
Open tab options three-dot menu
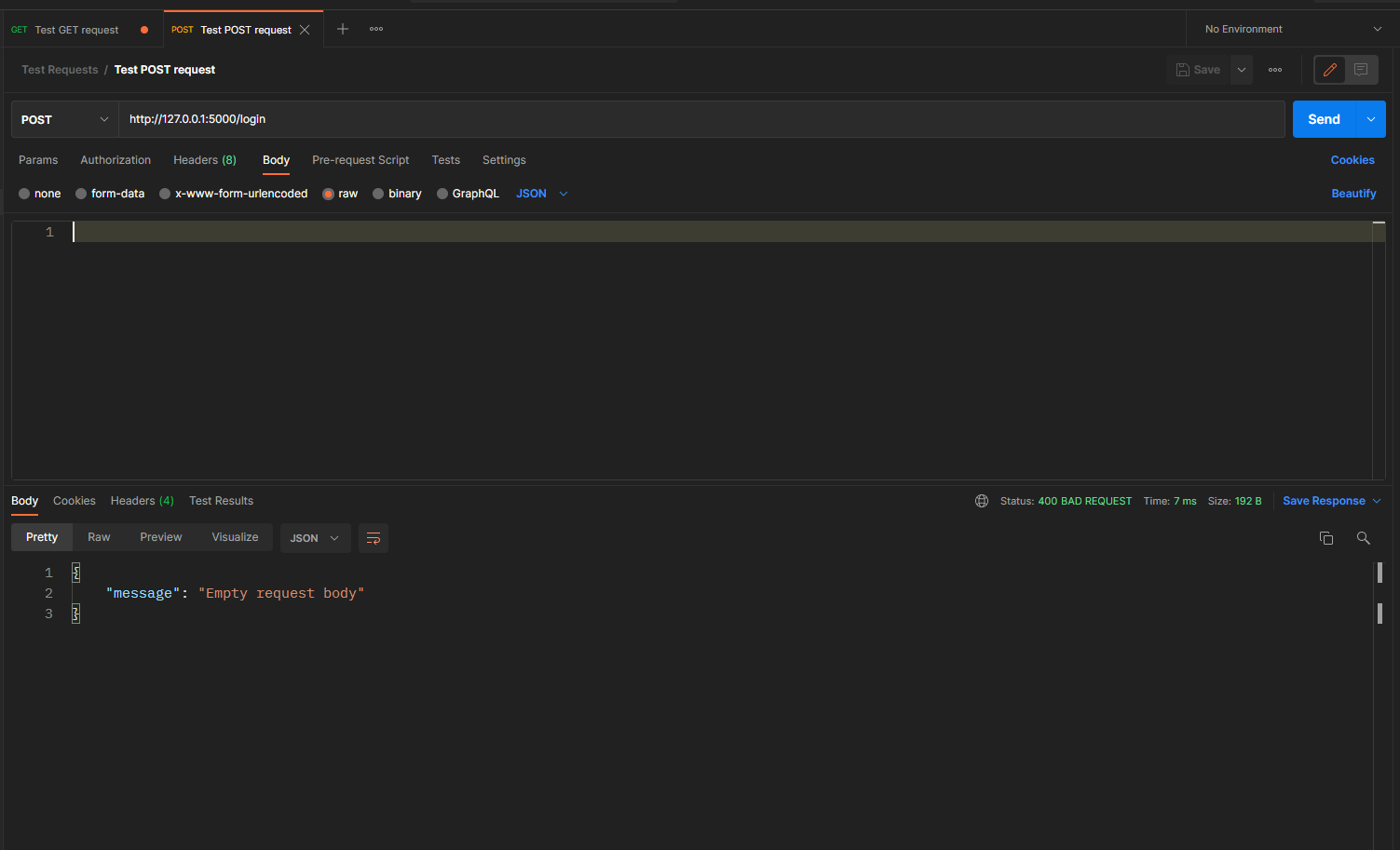(x=376, y=29)
